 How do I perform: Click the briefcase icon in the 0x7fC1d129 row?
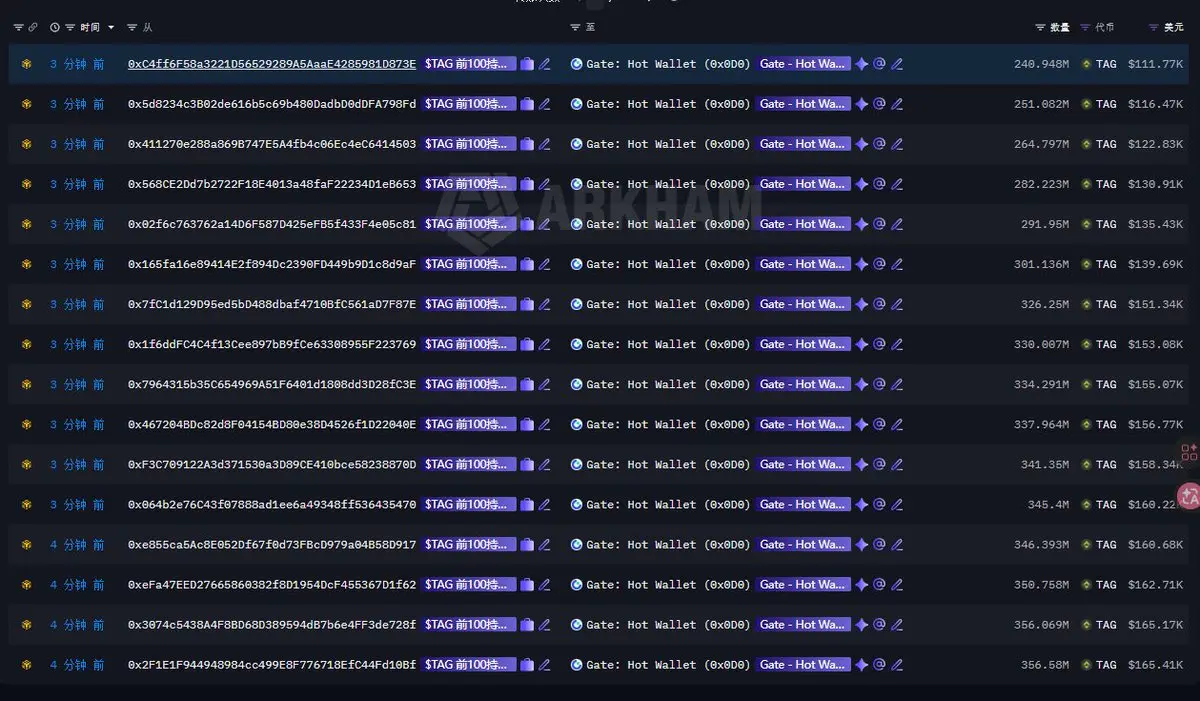click(527, 304)
